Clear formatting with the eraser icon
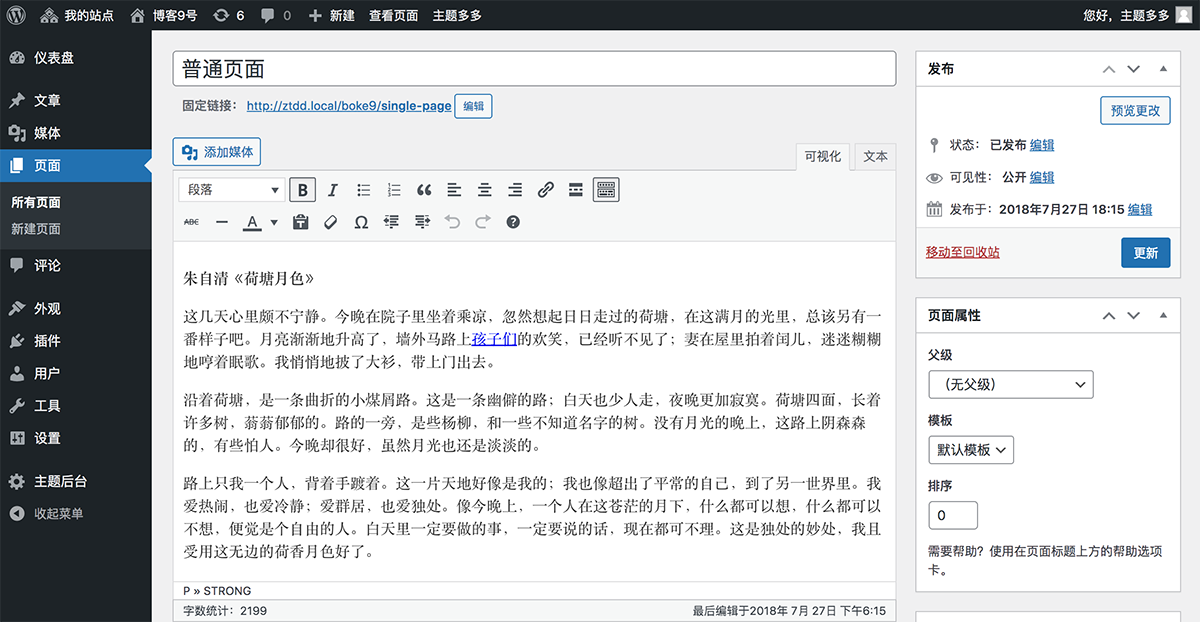Image resolution: width=1200 pixels, height=622 pixels. (x=330, y=222)
